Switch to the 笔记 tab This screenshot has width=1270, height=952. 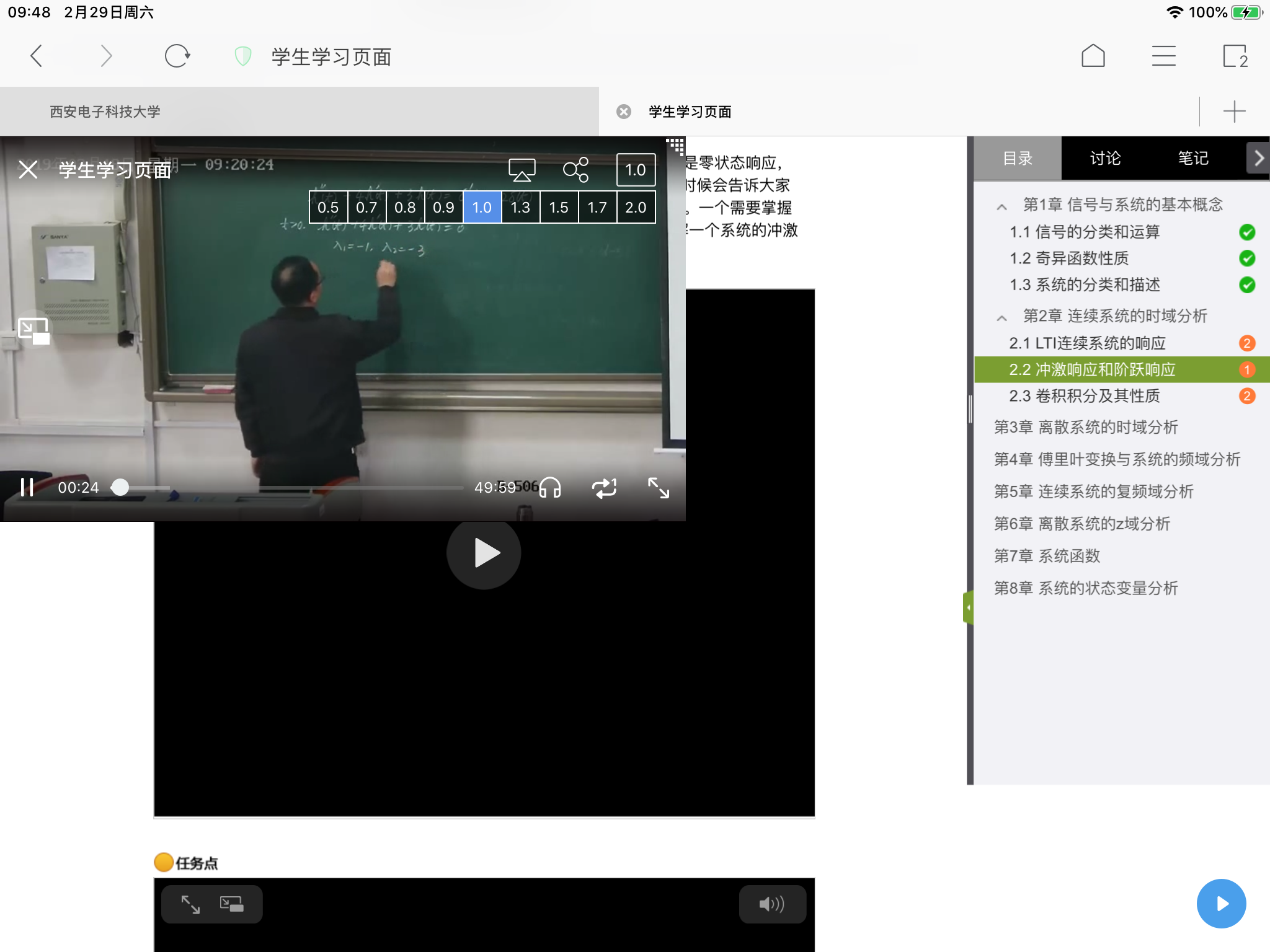click(x=1192, y=159)
